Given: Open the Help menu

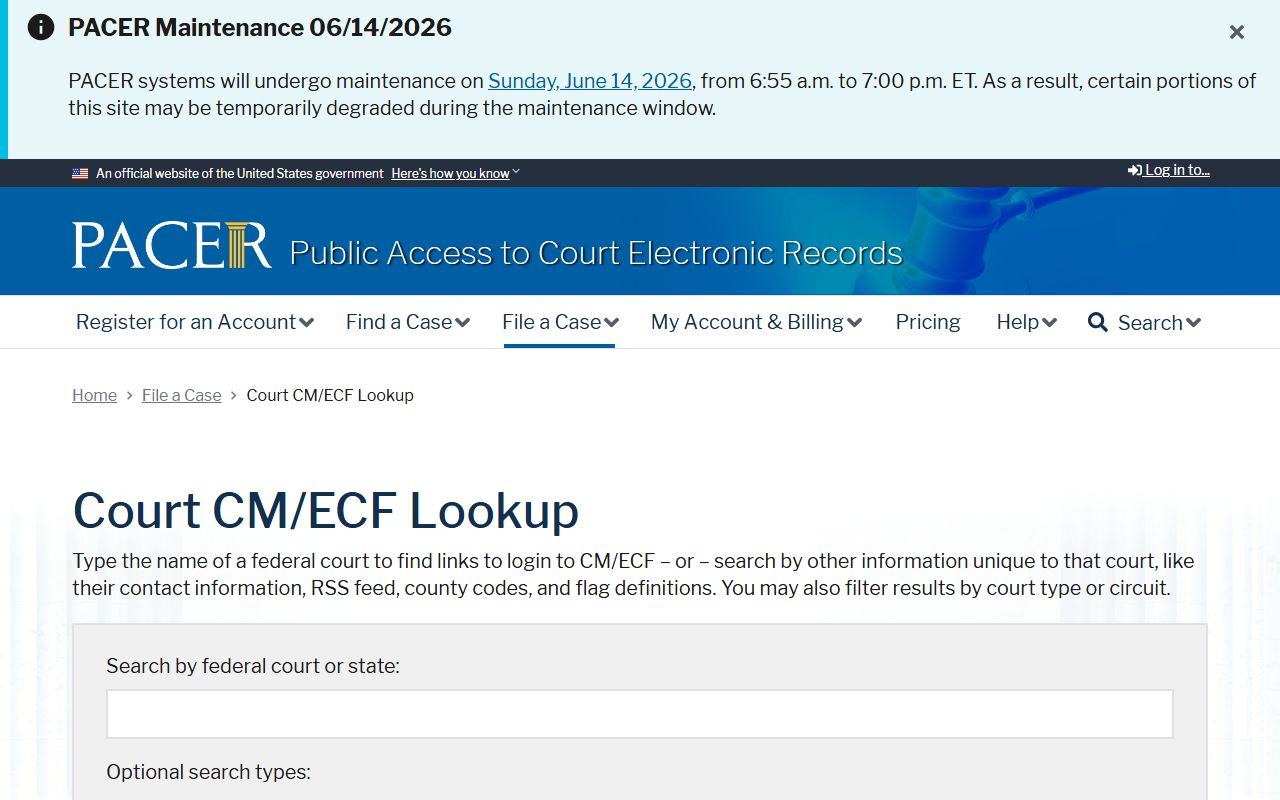Looking at the screenshot, I should [x=1026, y=322].
